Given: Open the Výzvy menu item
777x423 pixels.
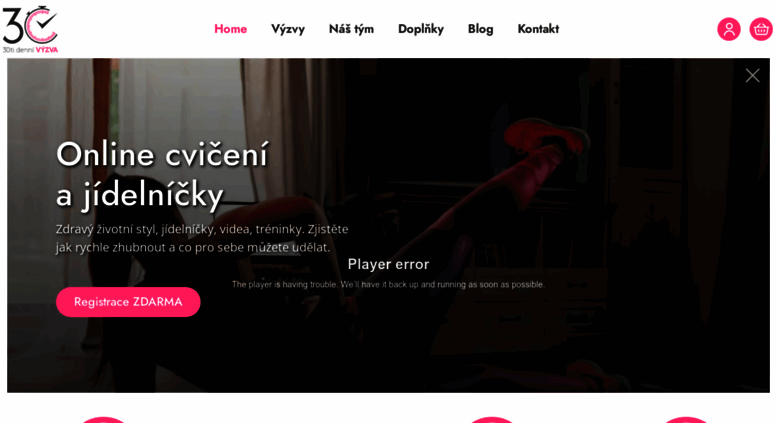Looking at the screenshot, I should click(x=288, y=29).
